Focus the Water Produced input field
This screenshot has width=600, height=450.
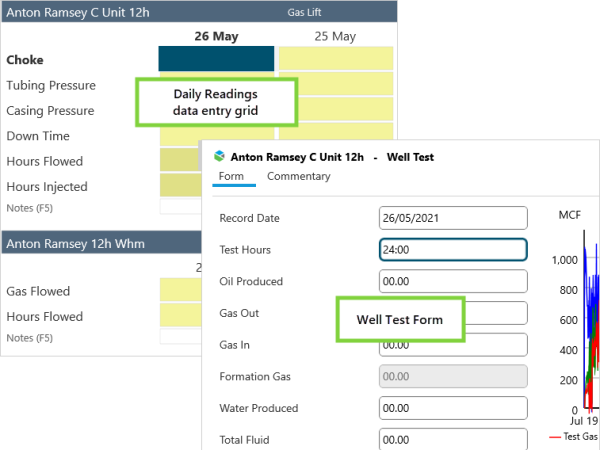(453, 409)
